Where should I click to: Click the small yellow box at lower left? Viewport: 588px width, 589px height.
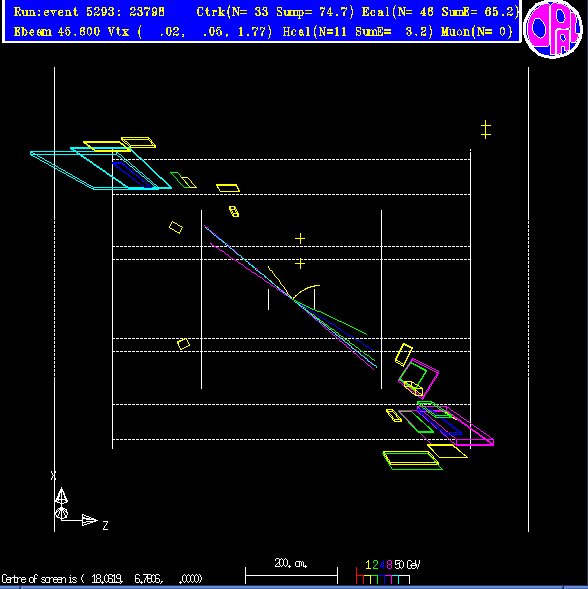(x=183, y=344)
